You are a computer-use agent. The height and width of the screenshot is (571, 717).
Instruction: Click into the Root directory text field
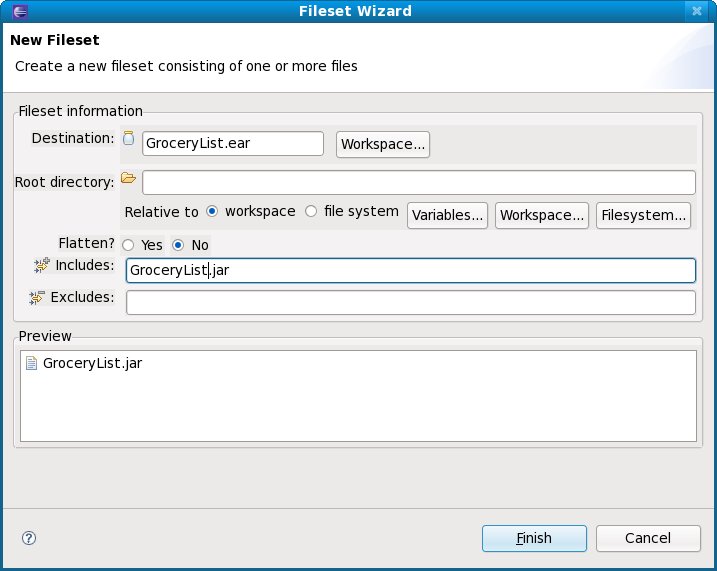418,182
